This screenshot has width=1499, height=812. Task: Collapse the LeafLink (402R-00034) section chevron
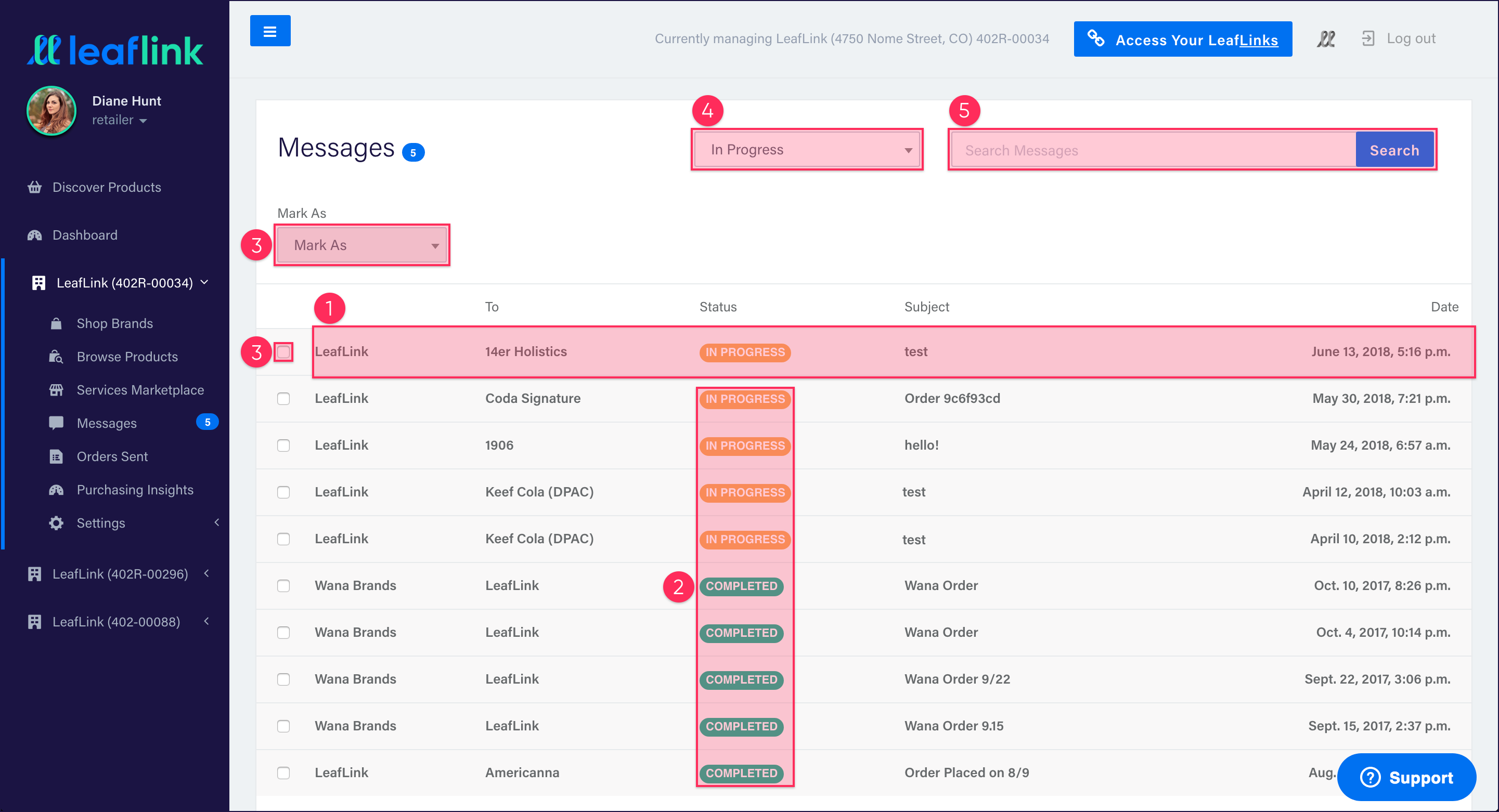(205, 282)
